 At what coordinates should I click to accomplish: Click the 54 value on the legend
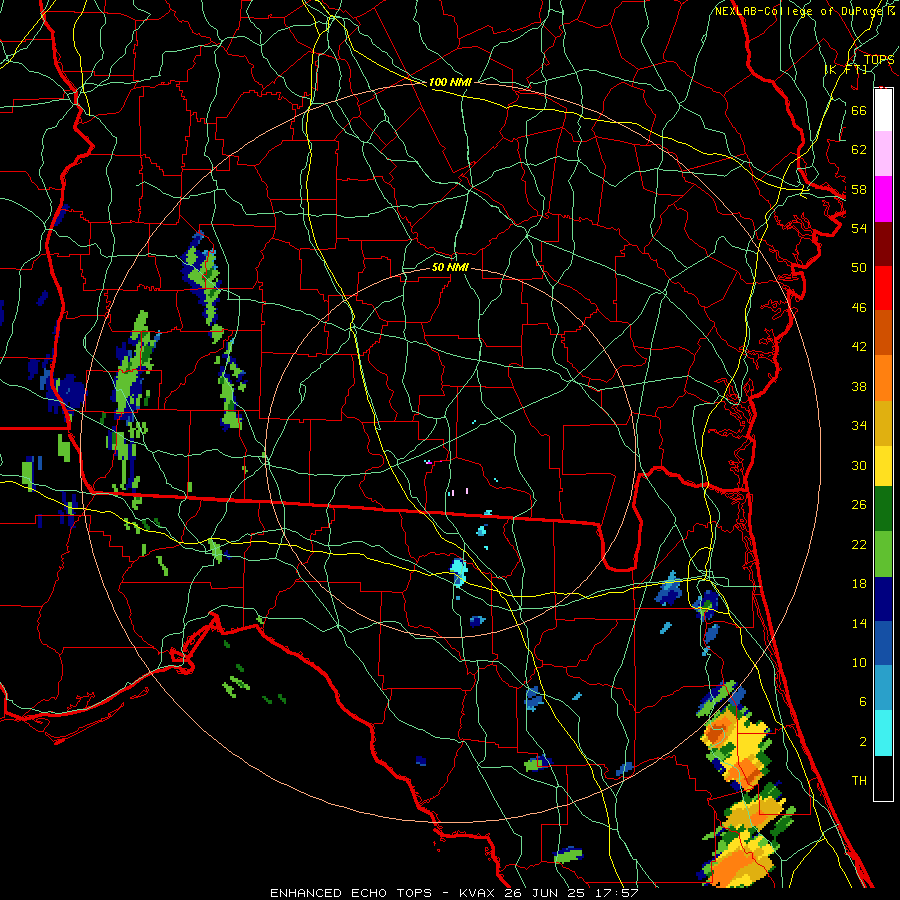859,228
